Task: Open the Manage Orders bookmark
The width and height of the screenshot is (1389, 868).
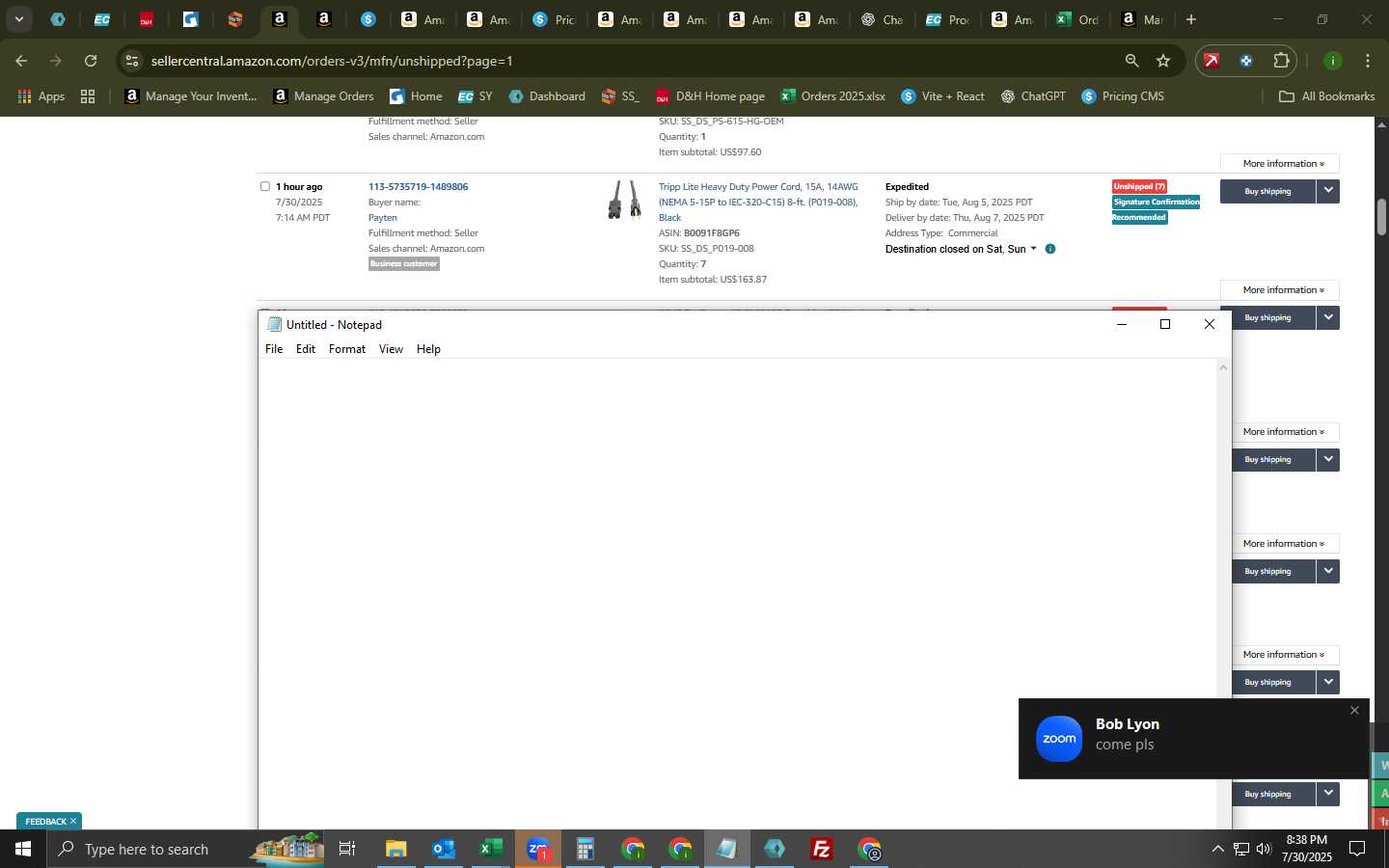Action: click(324, 96)
